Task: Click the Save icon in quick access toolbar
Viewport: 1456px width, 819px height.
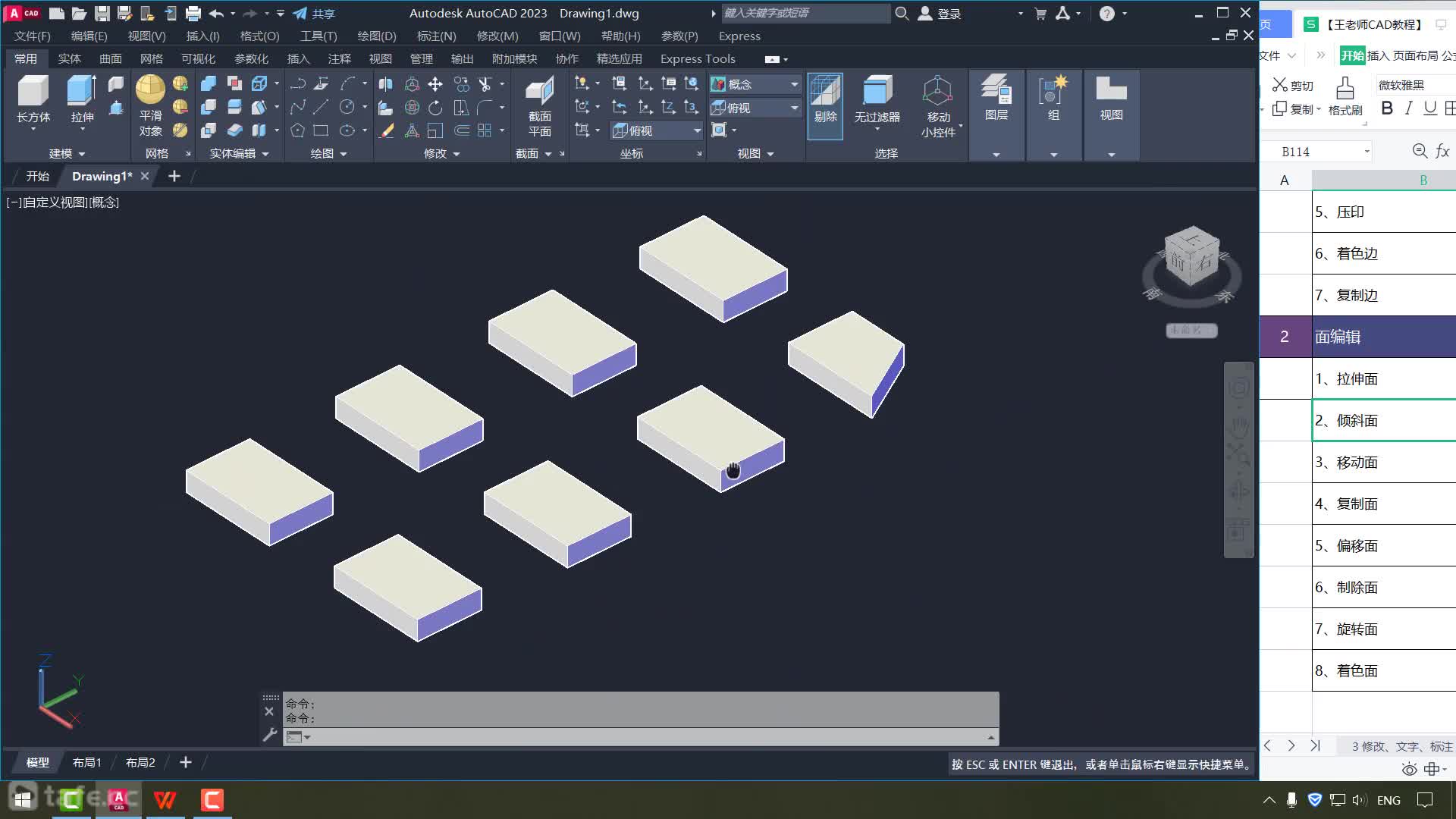Action: [x=102, y=13]
